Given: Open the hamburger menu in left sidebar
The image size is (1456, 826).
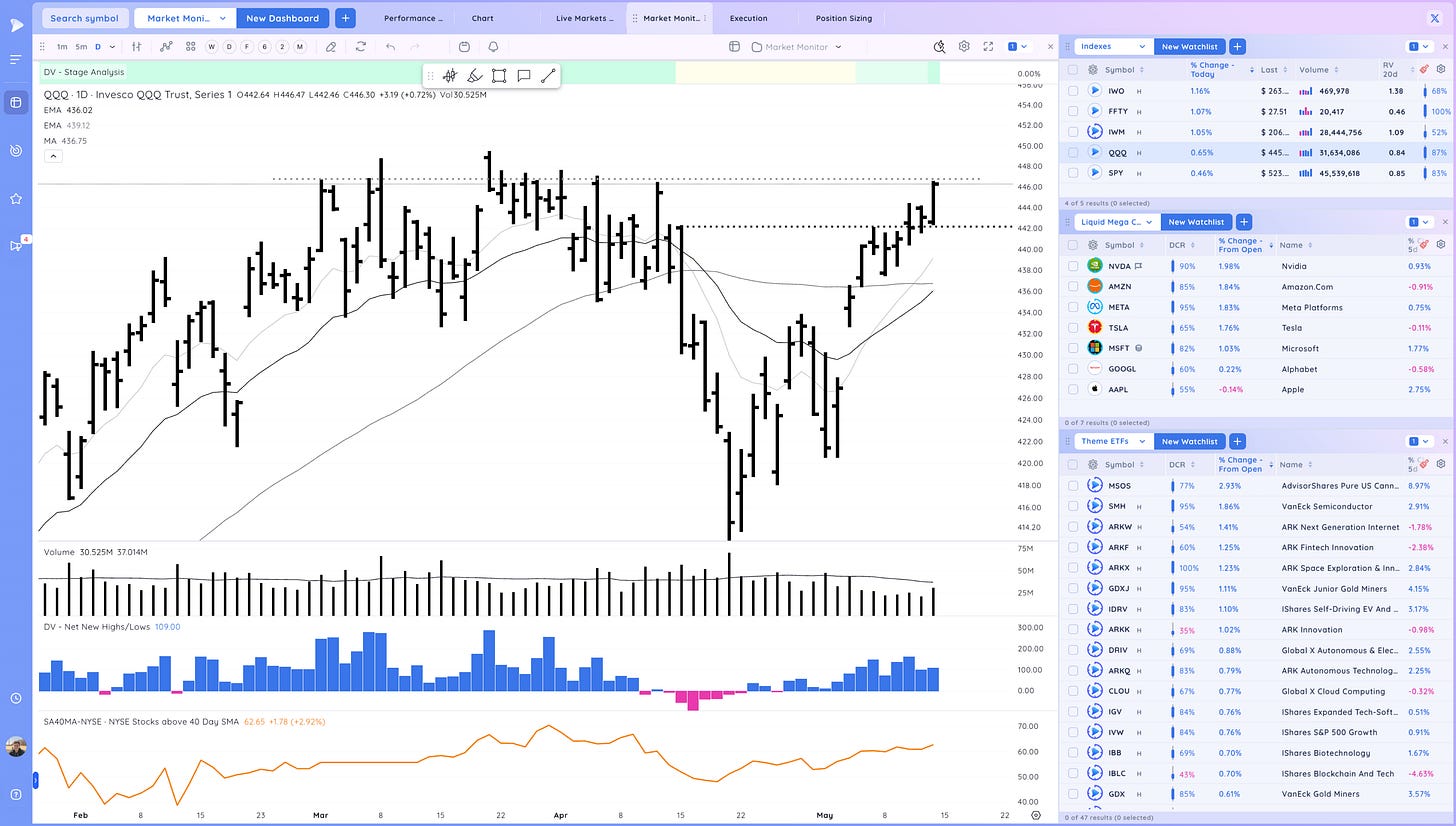Looking at the screenshot, I should point(15,59).
